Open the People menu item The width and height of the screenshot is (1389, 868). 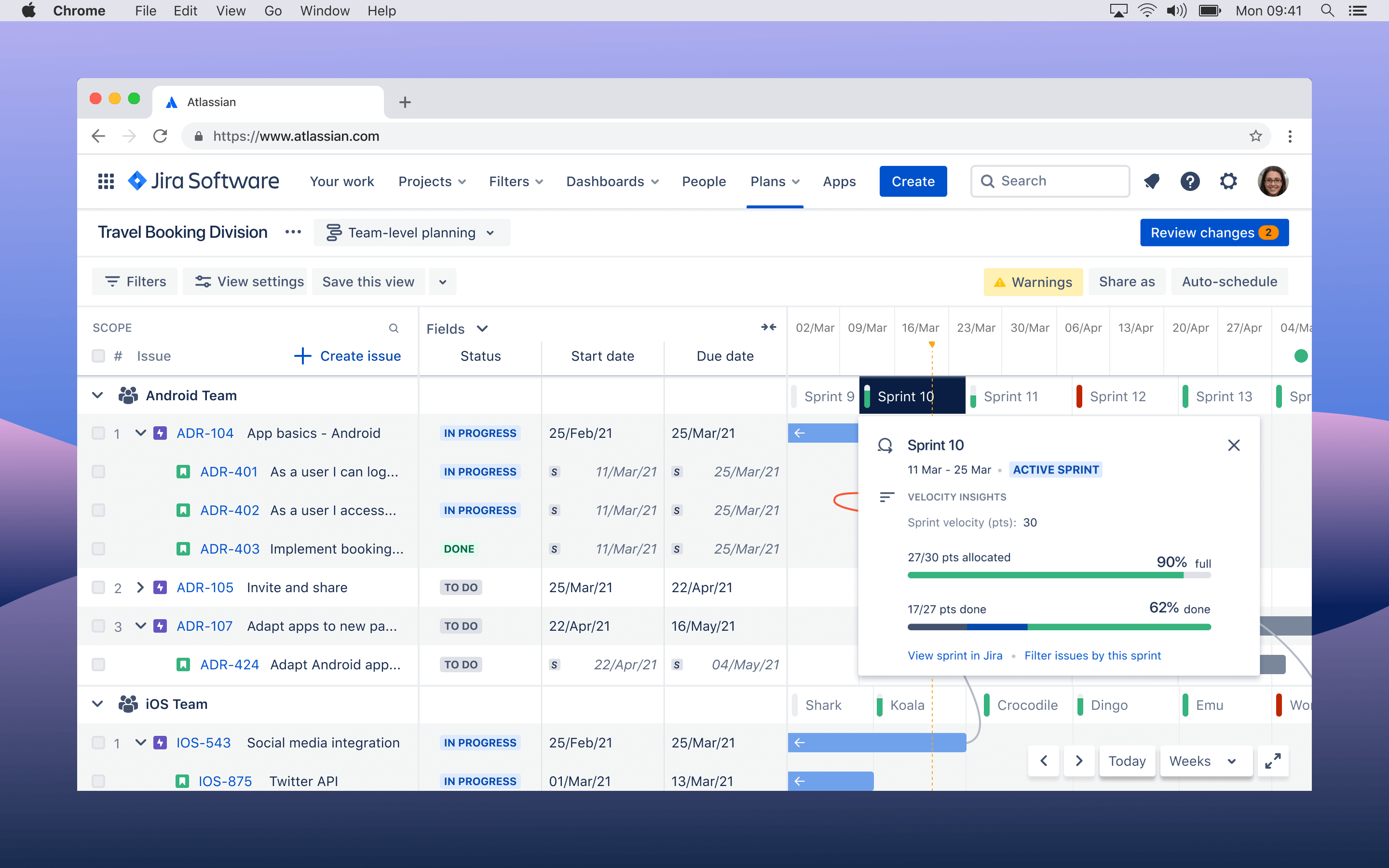pos(704,181)
